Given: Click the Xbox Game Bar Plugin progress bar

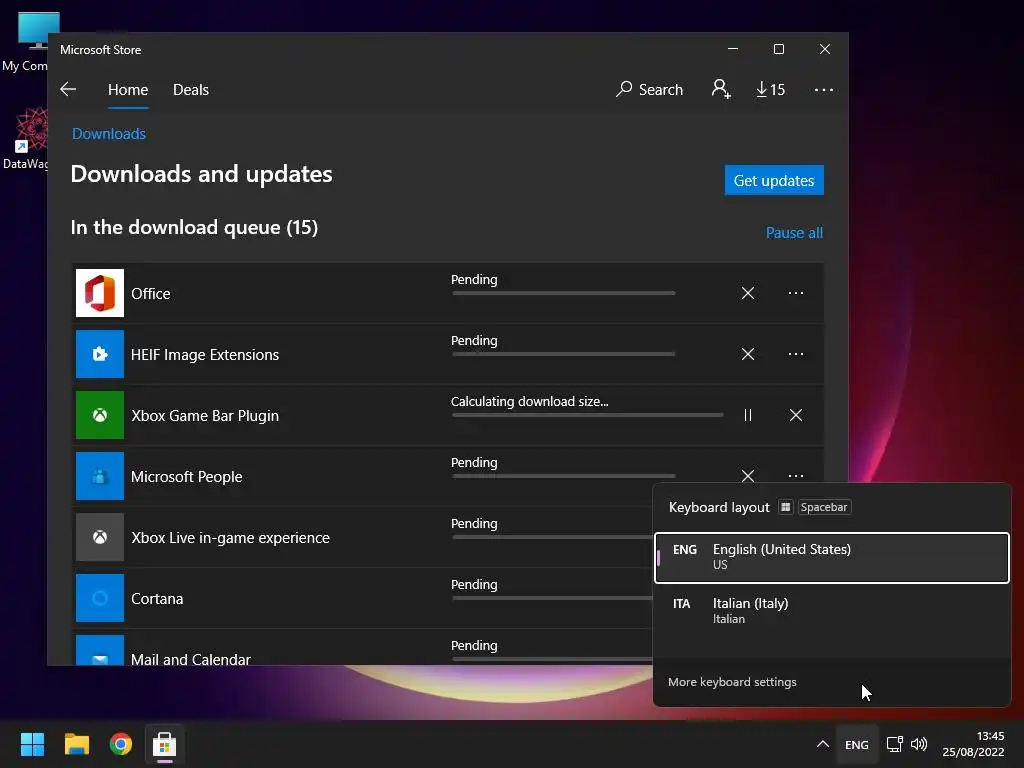Looking at the screenshot, I should point(588,415).
